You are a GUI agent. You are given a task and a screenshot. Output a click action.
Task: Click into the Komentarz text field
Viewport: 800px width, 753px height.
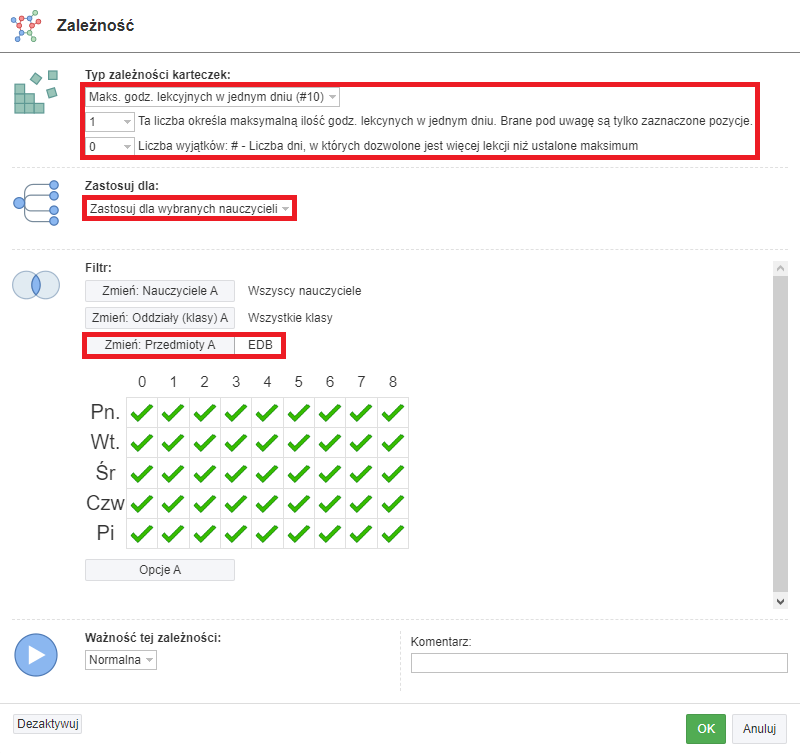point(599,663)
